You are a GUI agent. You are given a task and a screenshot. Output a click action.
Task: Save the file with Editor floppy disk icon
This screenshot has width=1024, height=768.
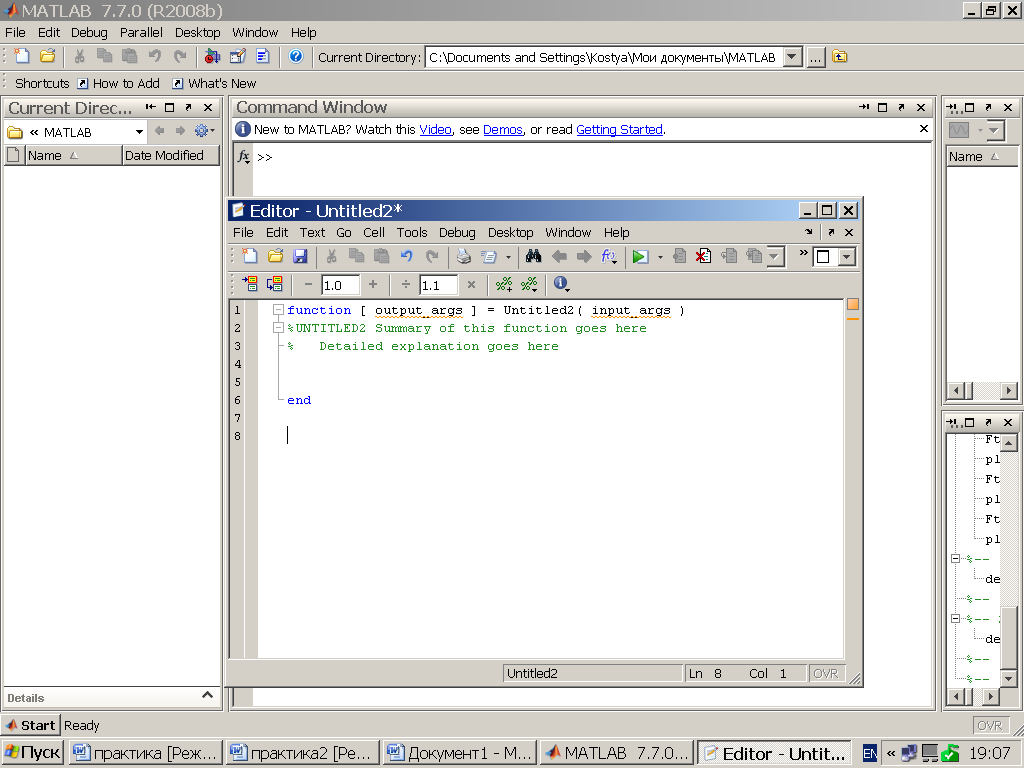(x=300, y=257)
